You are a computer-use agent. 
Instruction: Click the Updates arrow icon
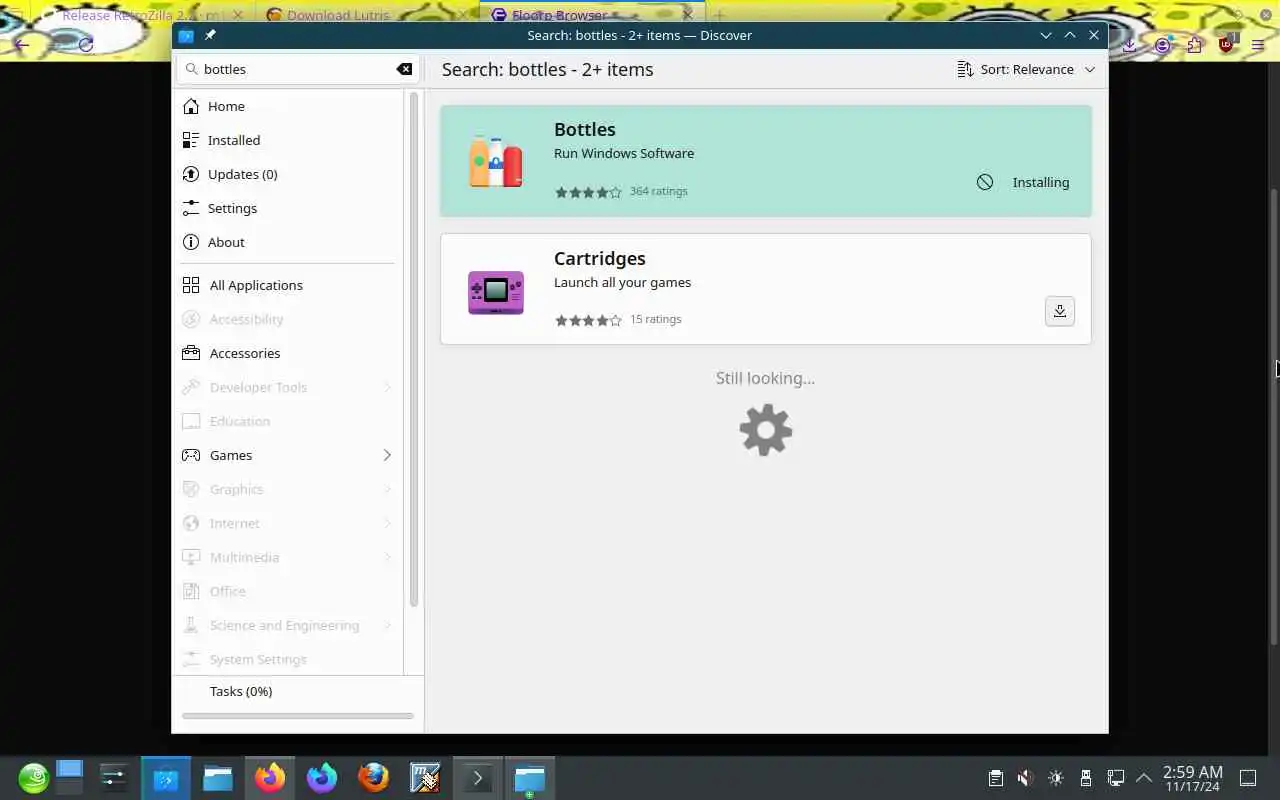click(x=191, y=174)
